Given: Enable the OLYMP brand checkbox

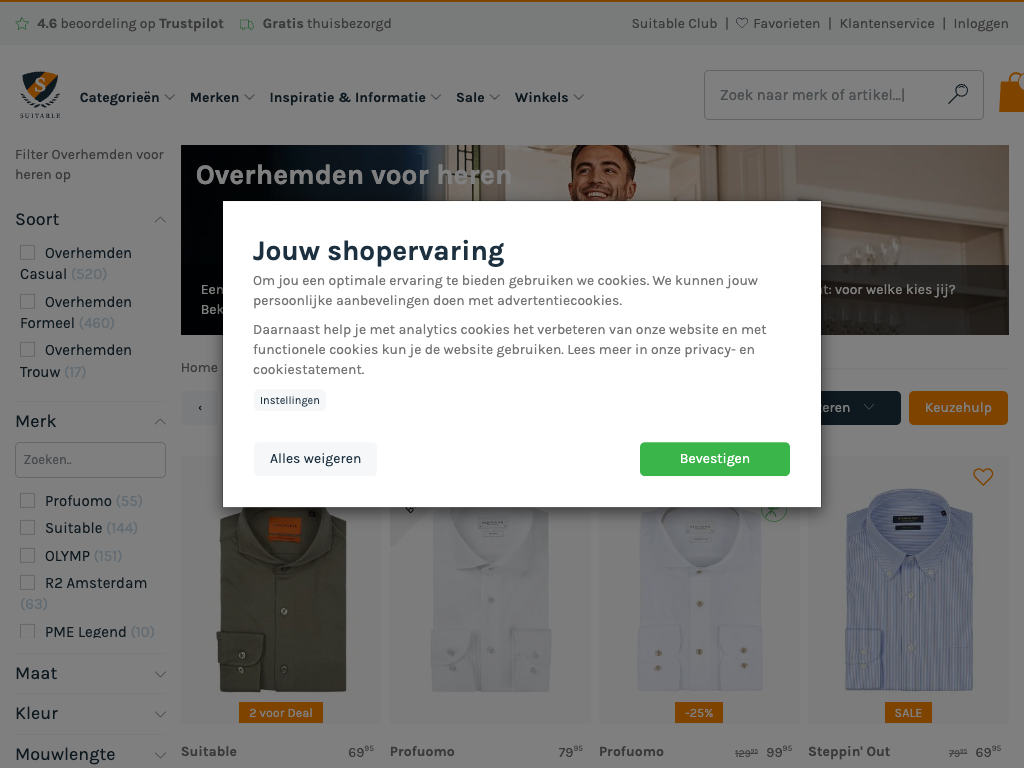Looking at the screenshot, I should click(x=27, y=556).
